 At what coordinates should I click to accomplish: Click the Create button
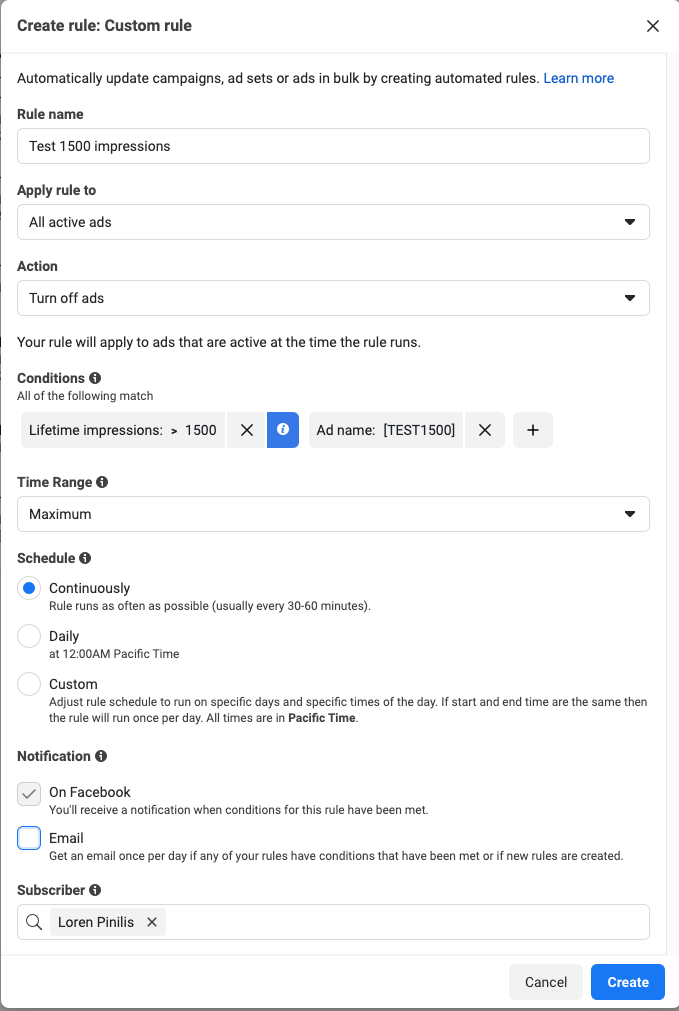click(627, 982)
